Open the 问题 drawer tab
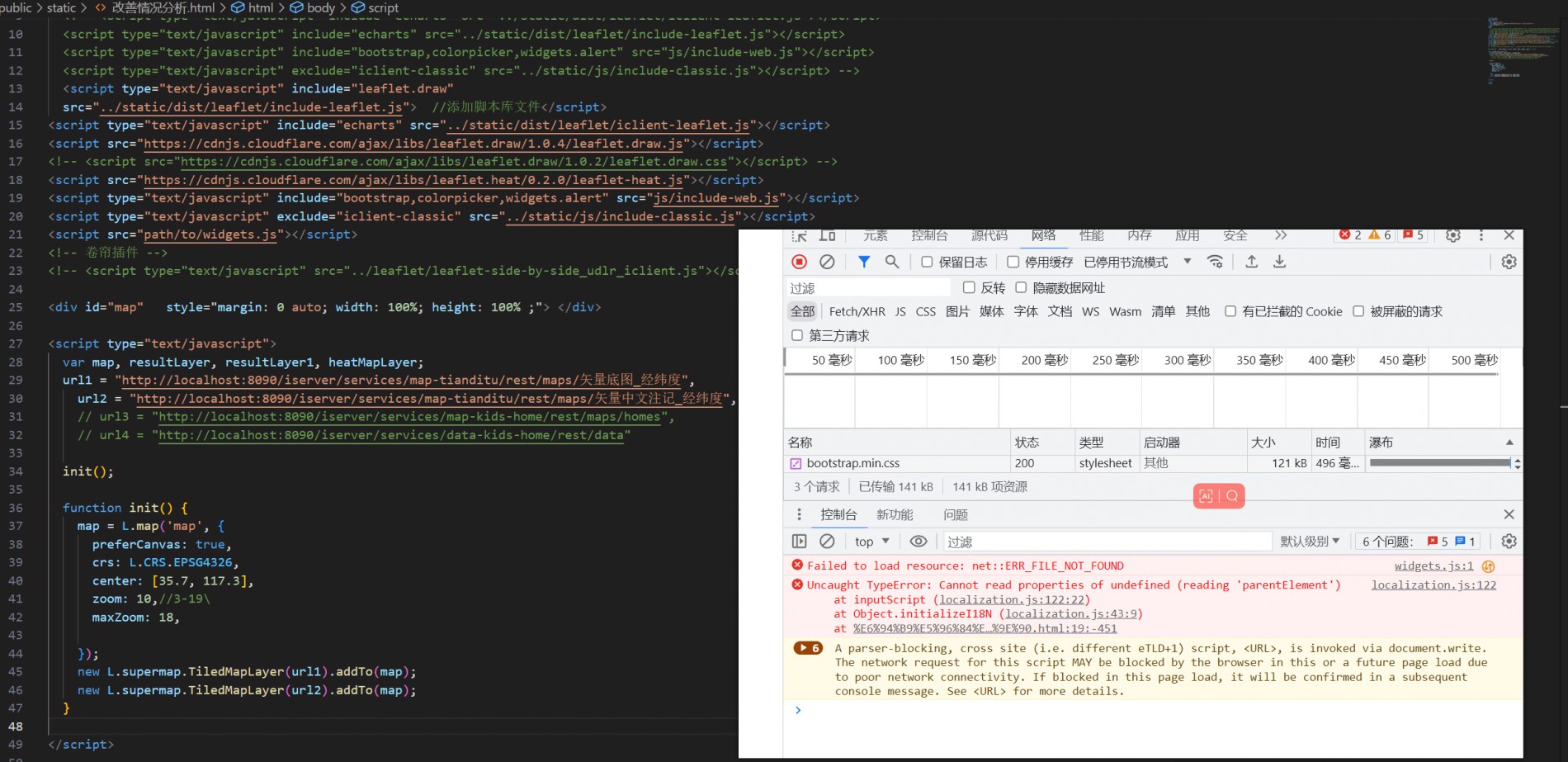Viewport: 1568px width, 762px height. point(956,514)
